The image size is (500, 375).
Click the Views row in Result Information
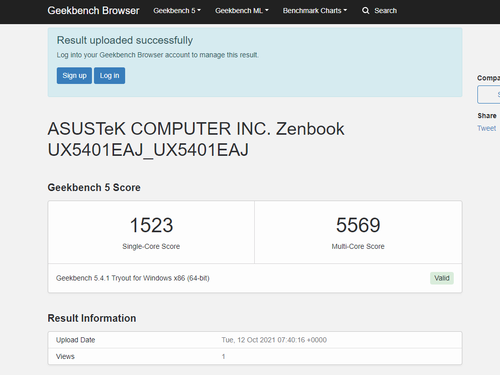(255, 356)
